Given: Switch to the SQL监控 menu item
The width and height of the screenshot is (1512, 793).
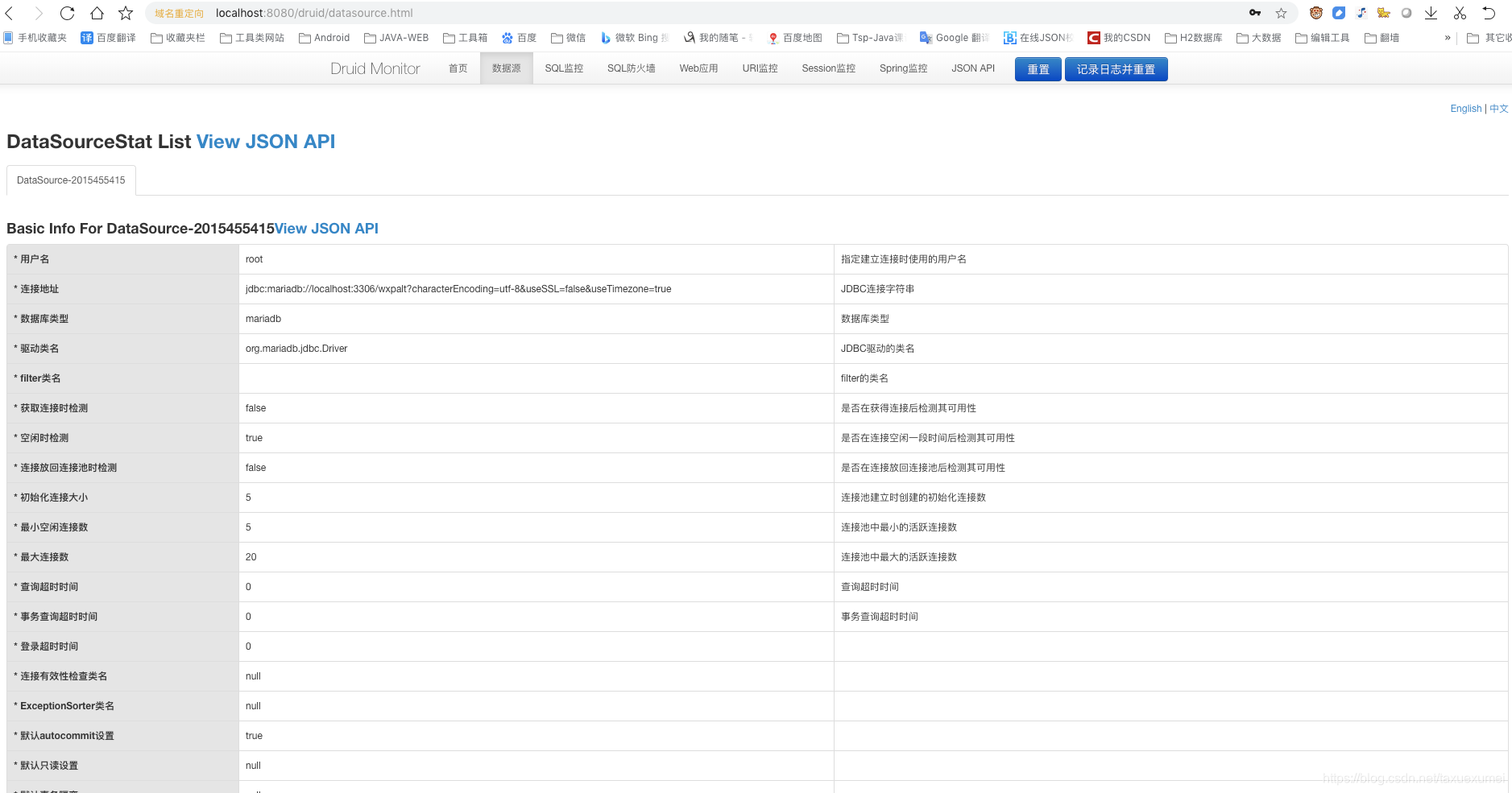Looking at the screenshot, I should (x=563, y=68).
